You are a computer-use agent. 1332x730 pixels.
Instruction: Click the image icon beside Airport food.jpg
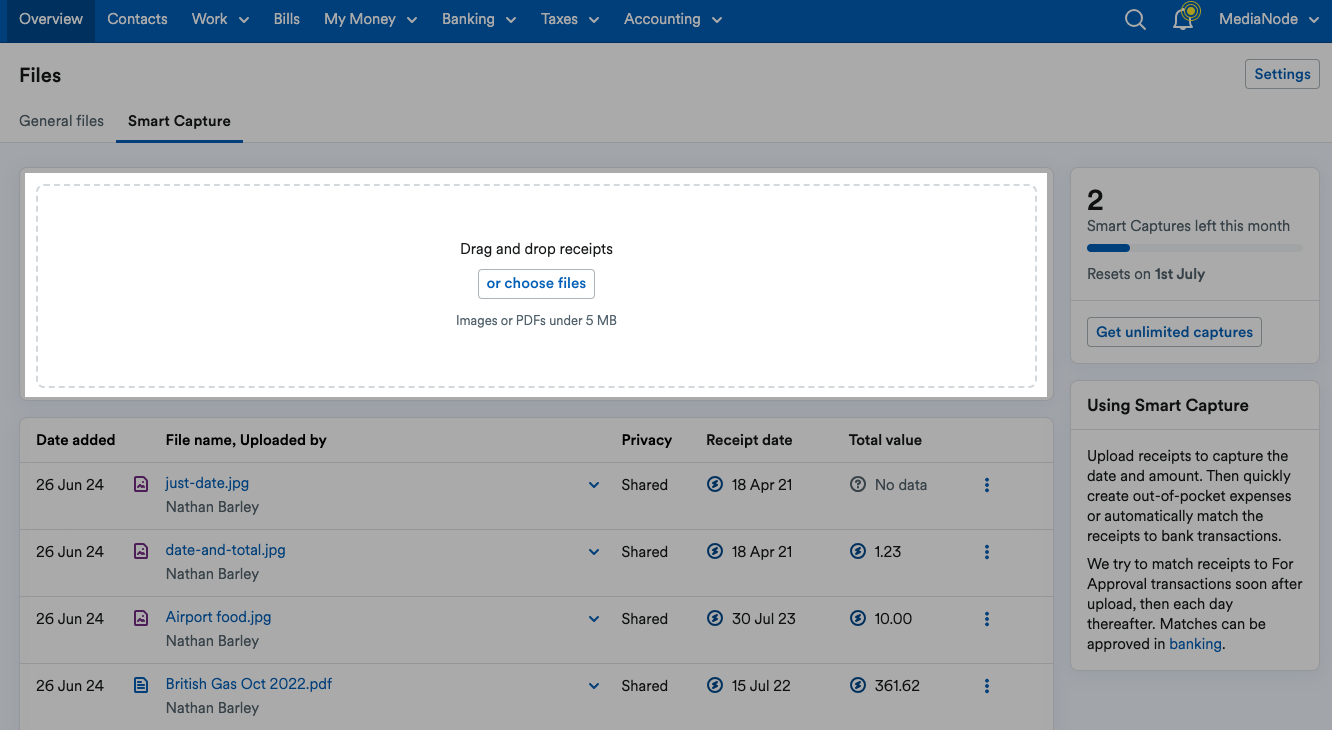click(140, 617)
